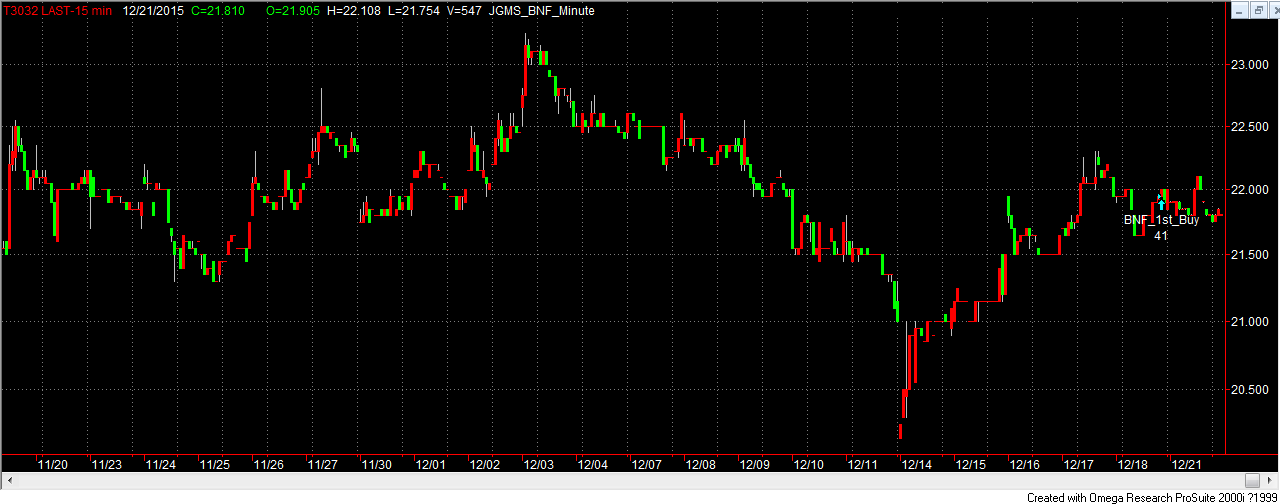This screenshot has width=1280, height=504.
Task: Click the 12/08 date axis label
Action: 701,464
